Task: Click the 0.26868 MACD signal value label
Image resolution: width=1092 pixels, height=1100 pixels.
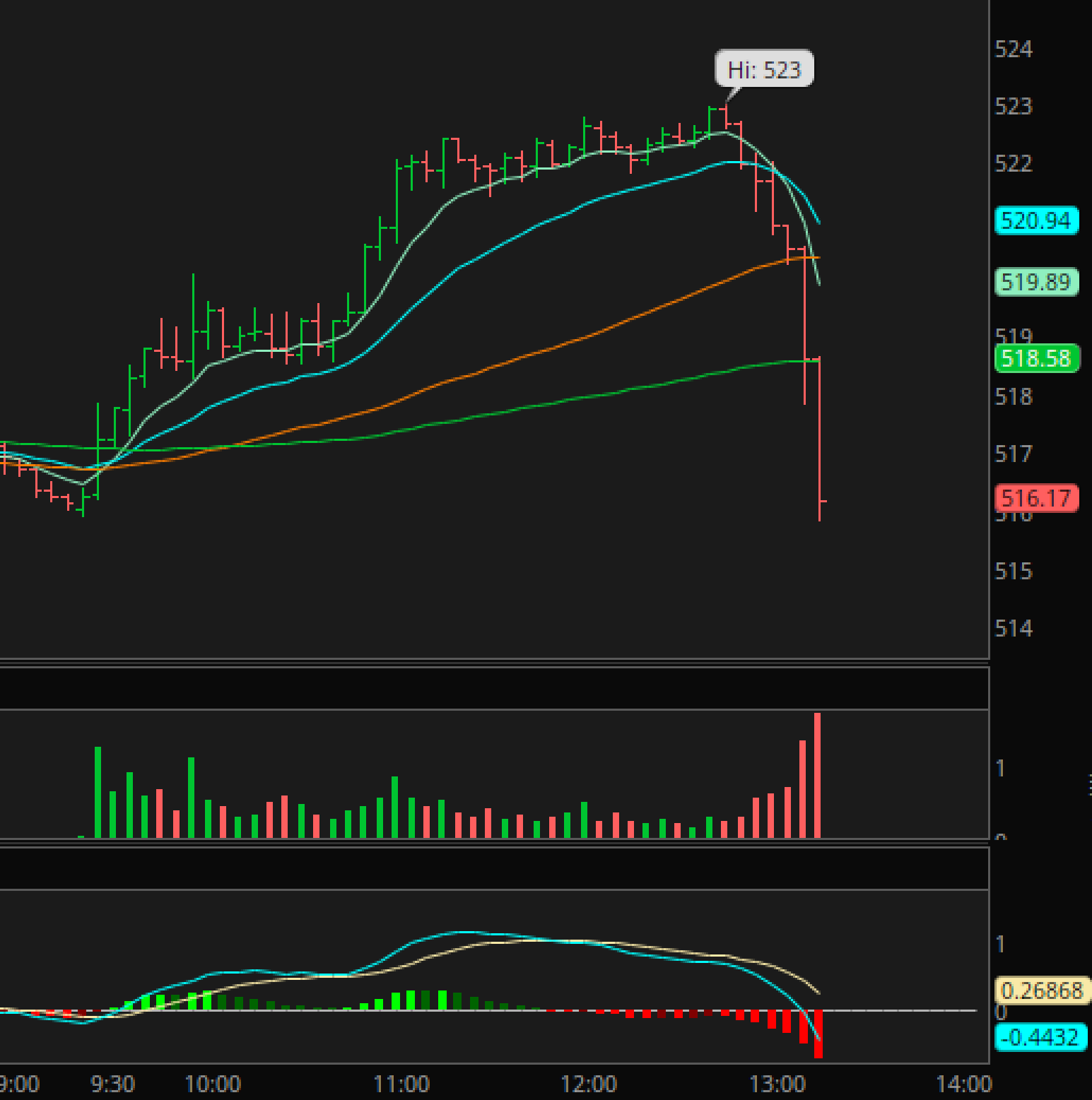Action: [1043, 990]
